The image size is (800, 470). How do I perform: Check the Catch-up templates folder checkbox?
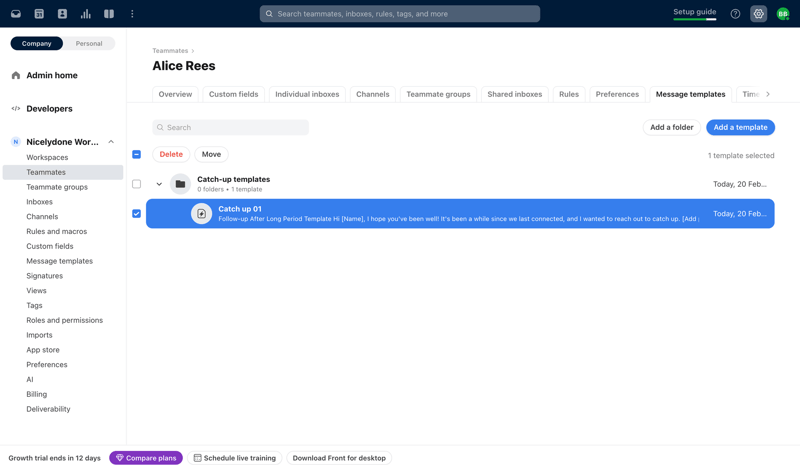coord(136,184)
